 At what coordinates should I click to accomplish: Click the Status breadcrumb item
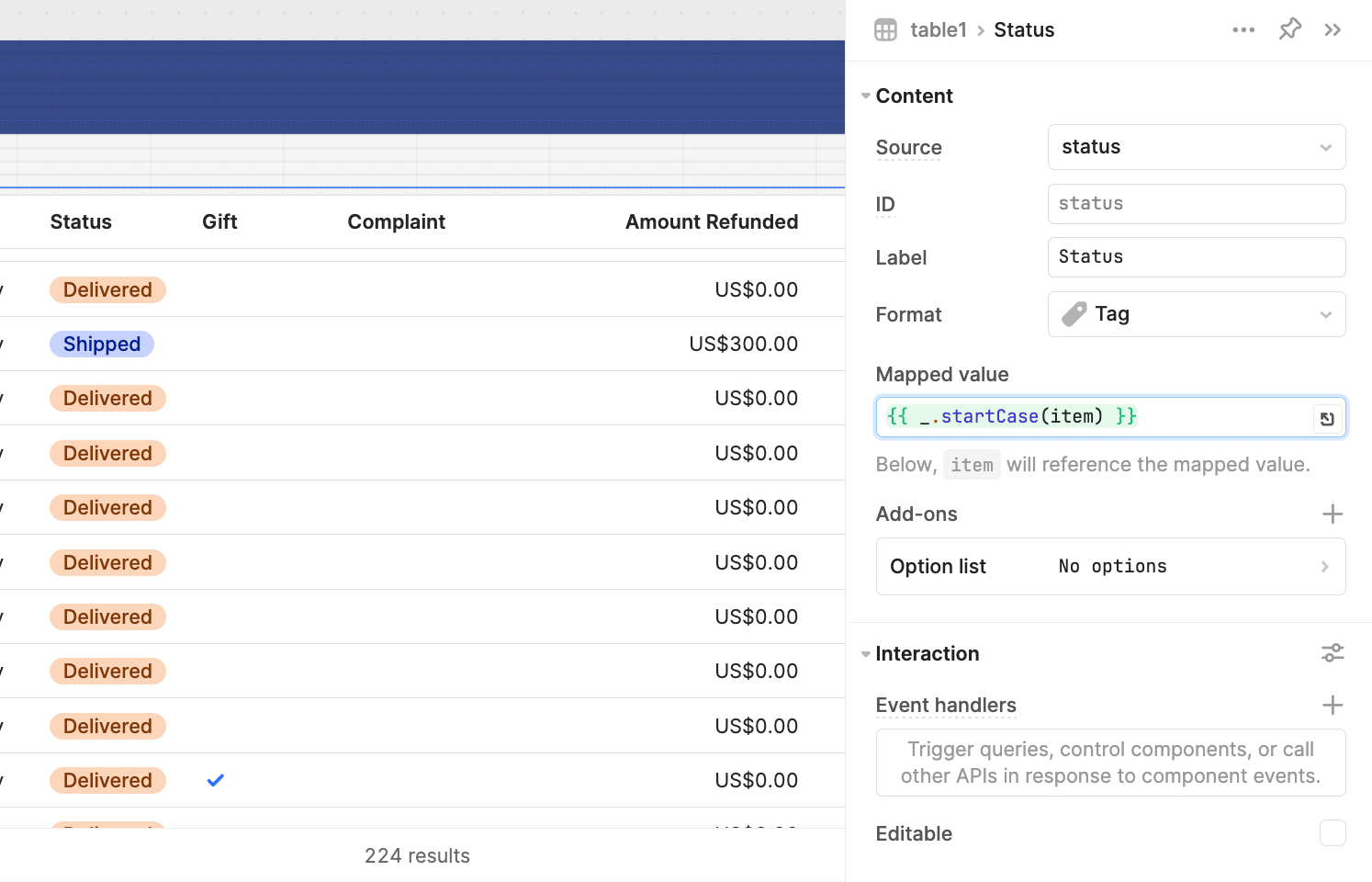coord(1024,30)
